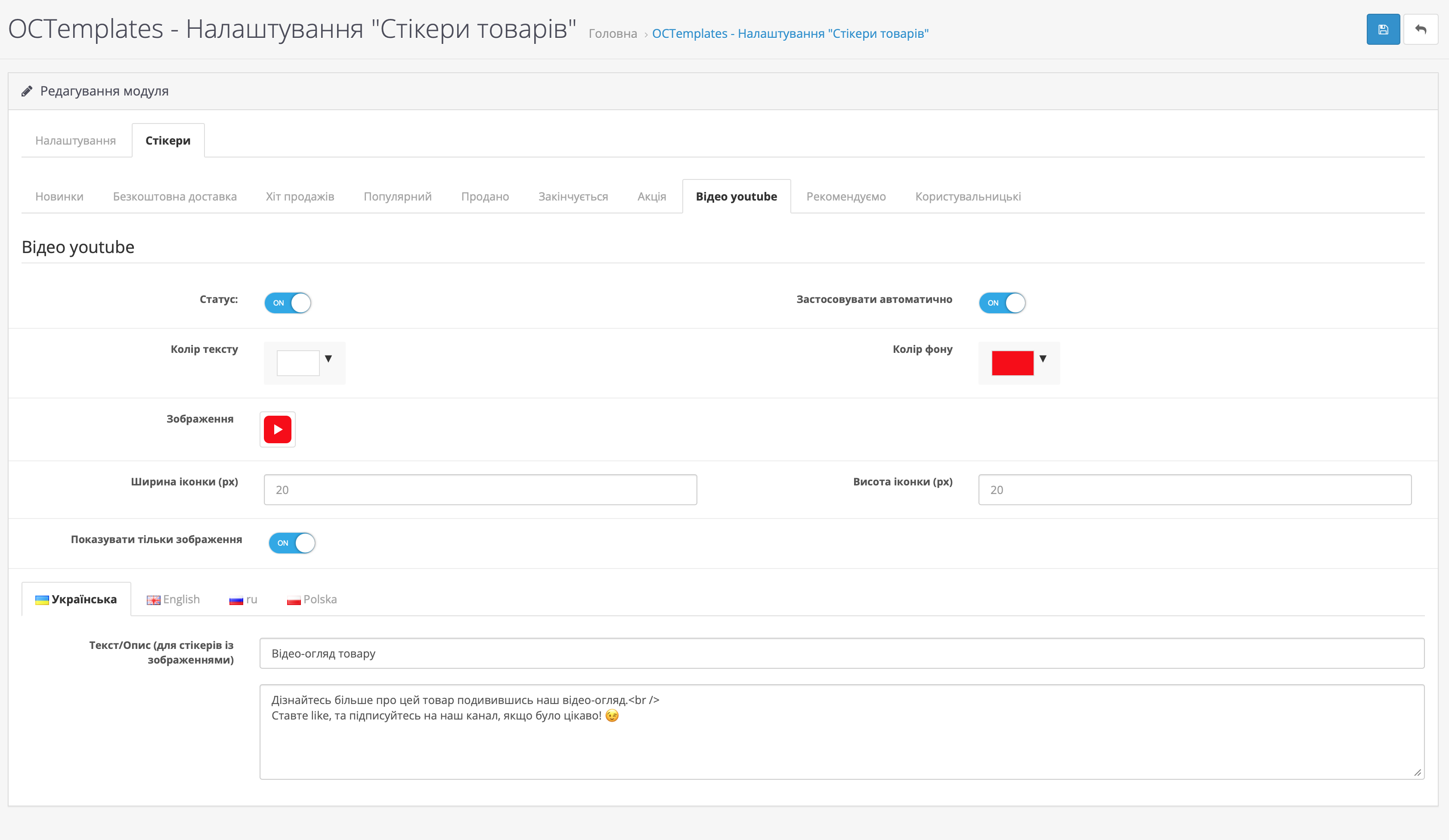Click the red background color swatch
The height and width of the screenshot is (840, 1449).
(x=1012, y=363)
